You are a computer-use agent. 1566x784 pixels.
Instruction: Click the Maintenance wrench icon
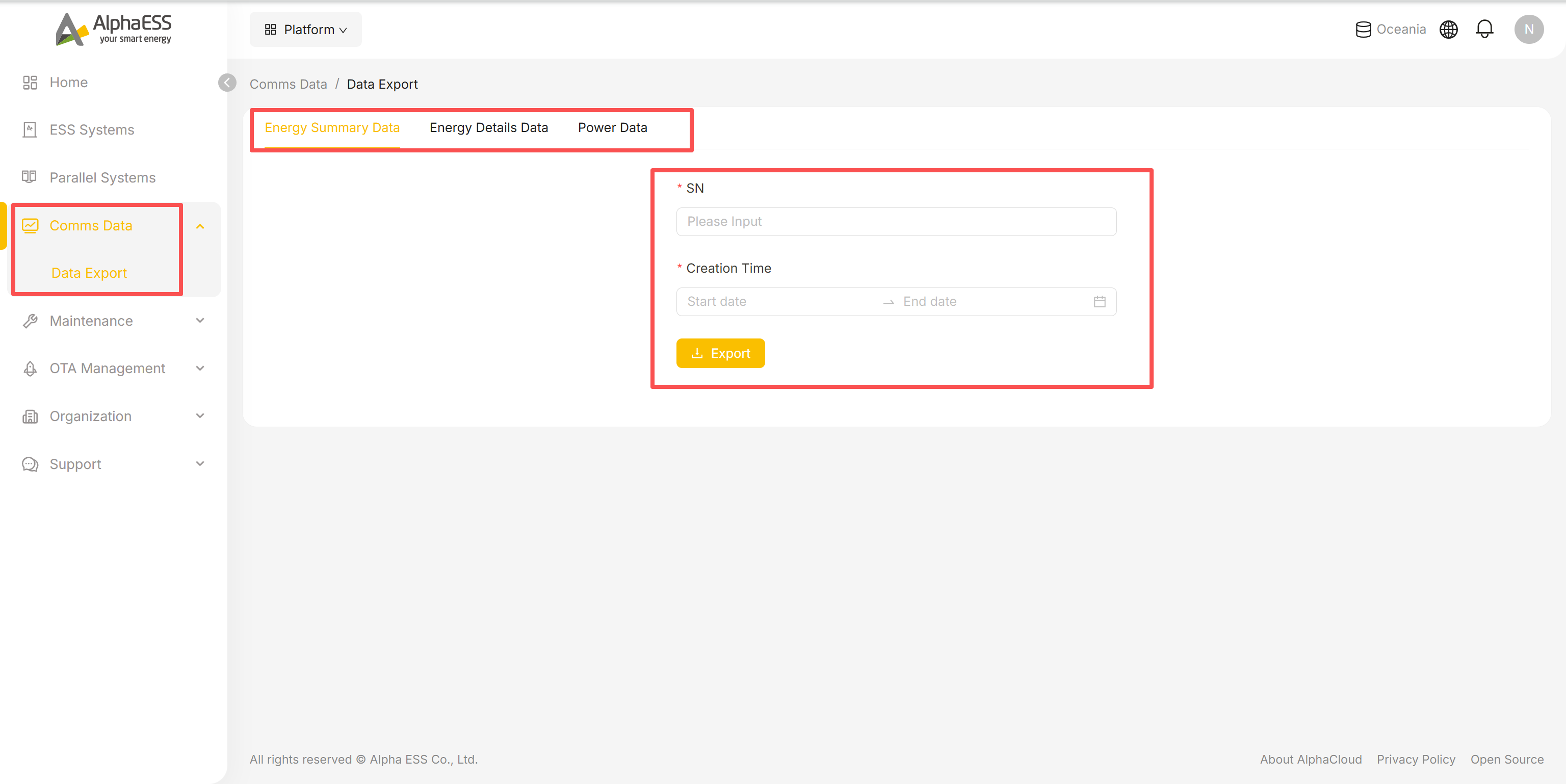[30, 321]
